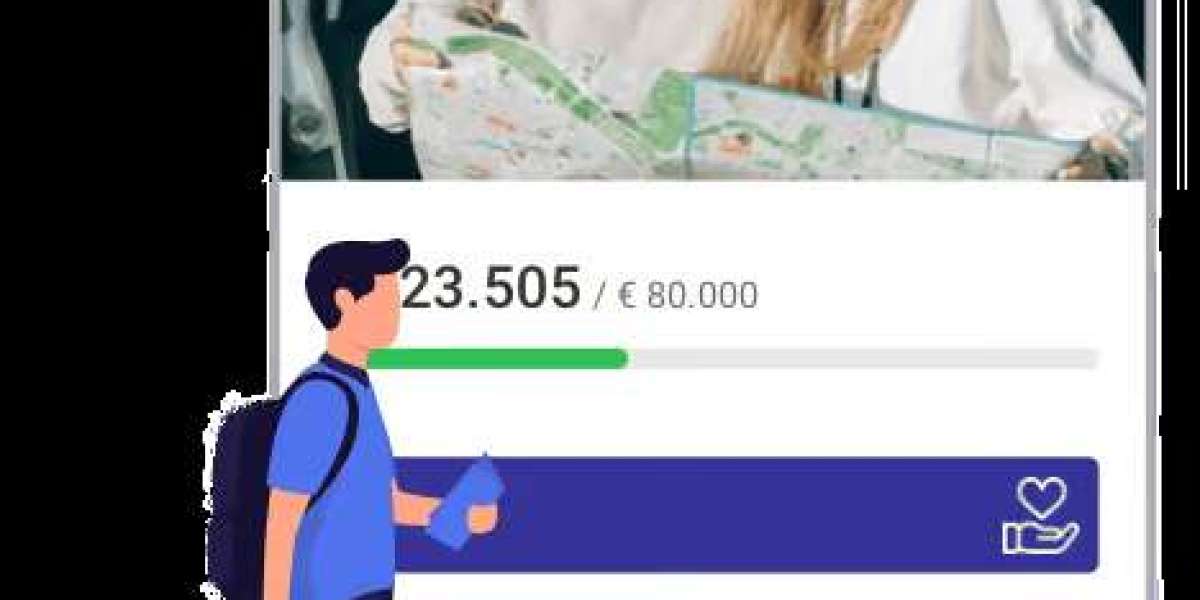
Task: Click the raised amount 23.505
Action: (x=489, y=287)
